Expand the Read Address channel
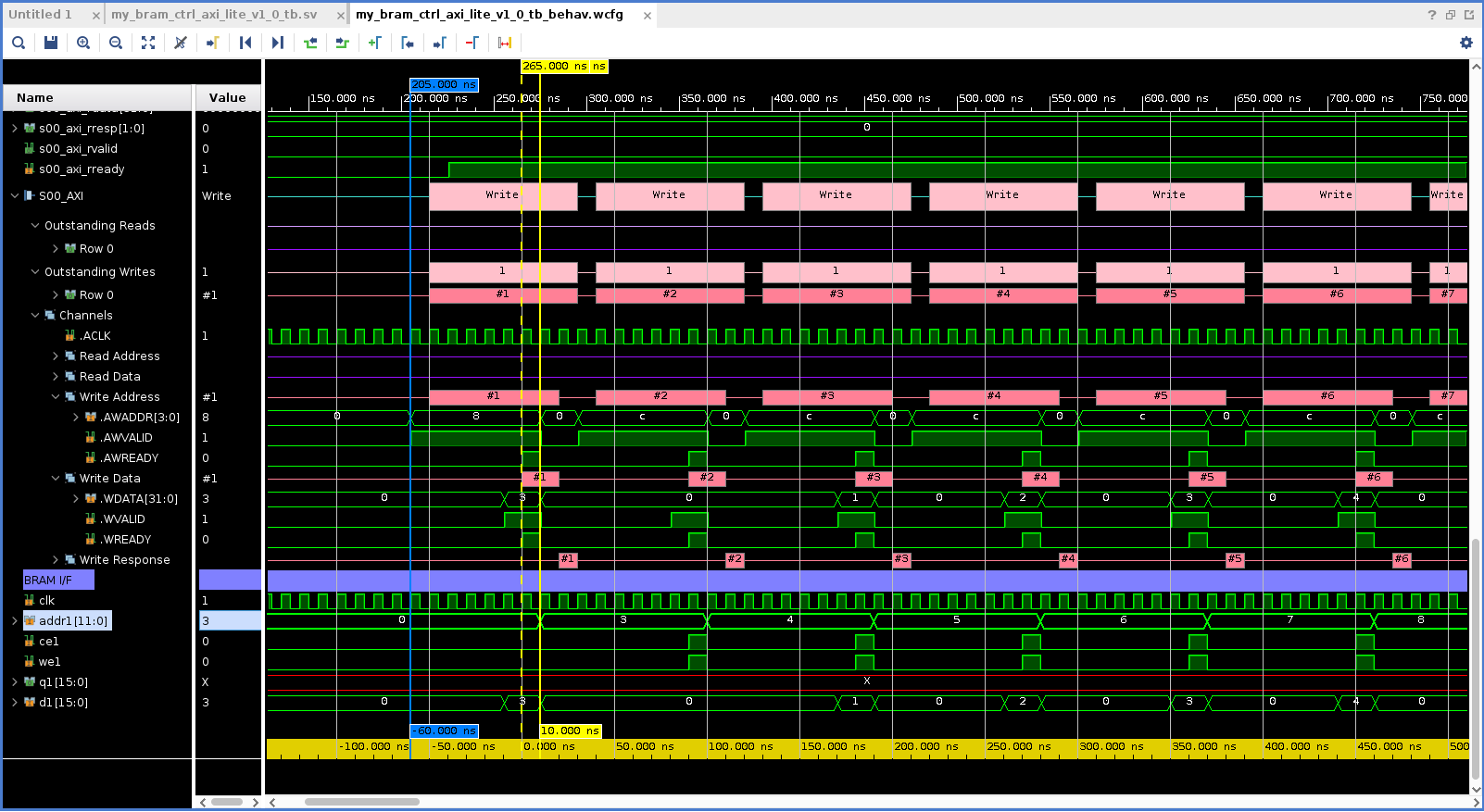This screenshot has width=1484, height=812. (x=56, y=356)
